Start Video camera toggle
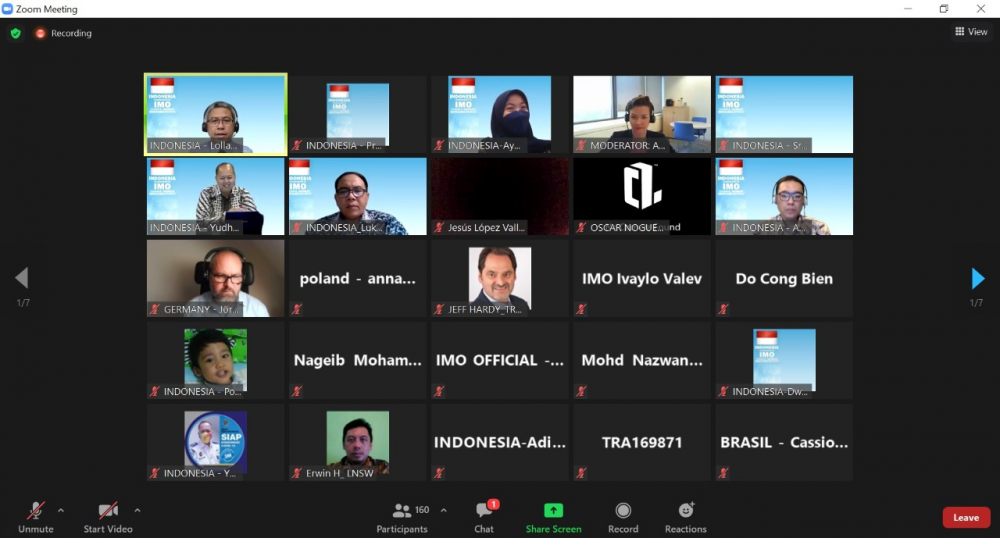The height and width of the screenshot is (538, 1000). click(x=108, y=518)
